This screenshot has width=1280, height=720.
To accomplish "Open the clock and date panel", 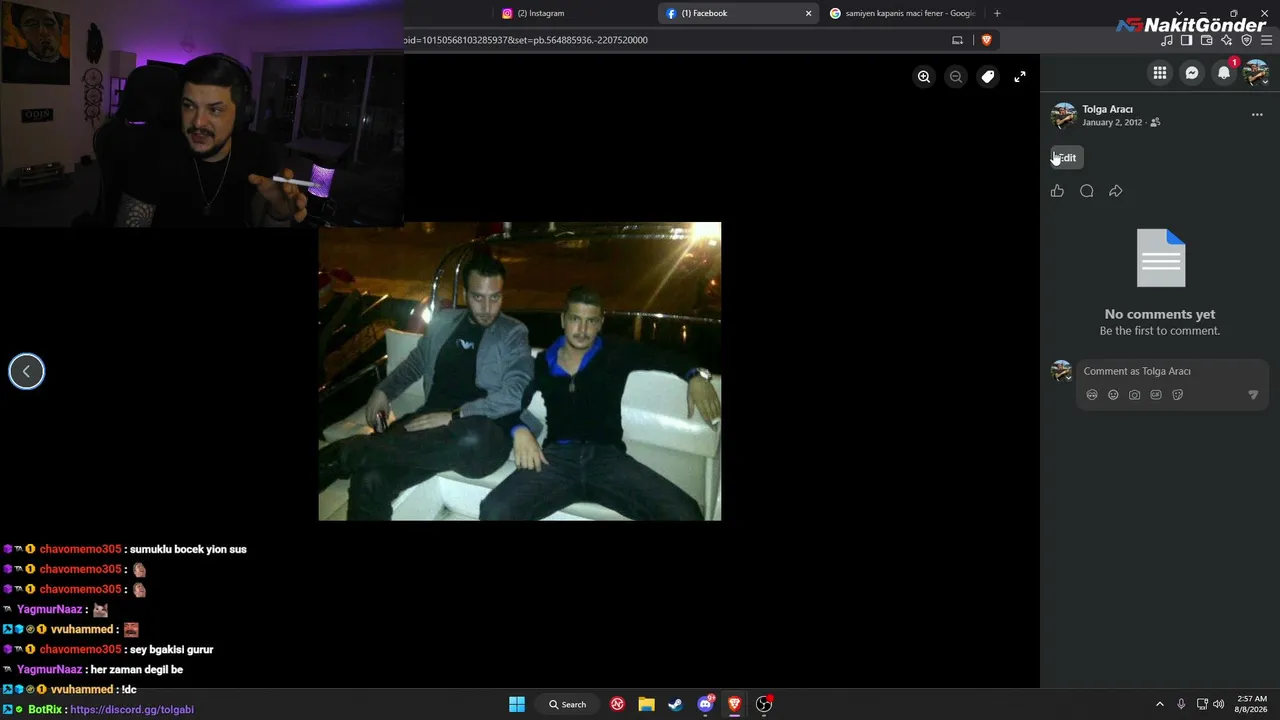I will tap(1252, 704).
